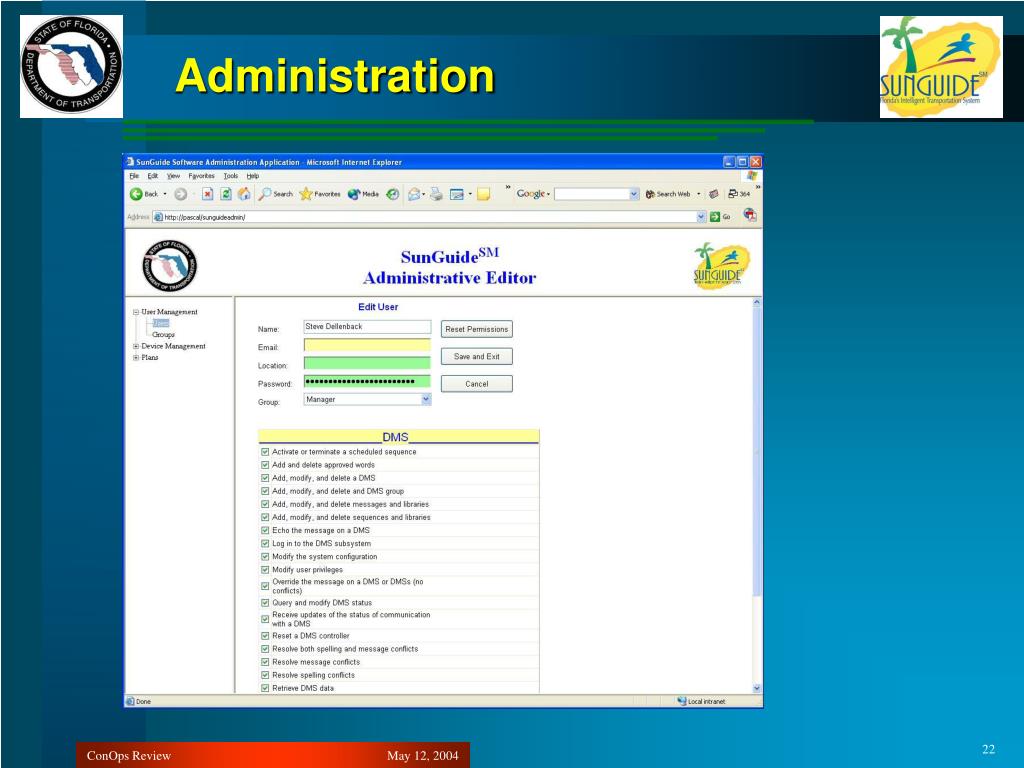This screenshot has height=768, width=1024.
Task: Expand the Device Management tree node
Action: (136, 347)
